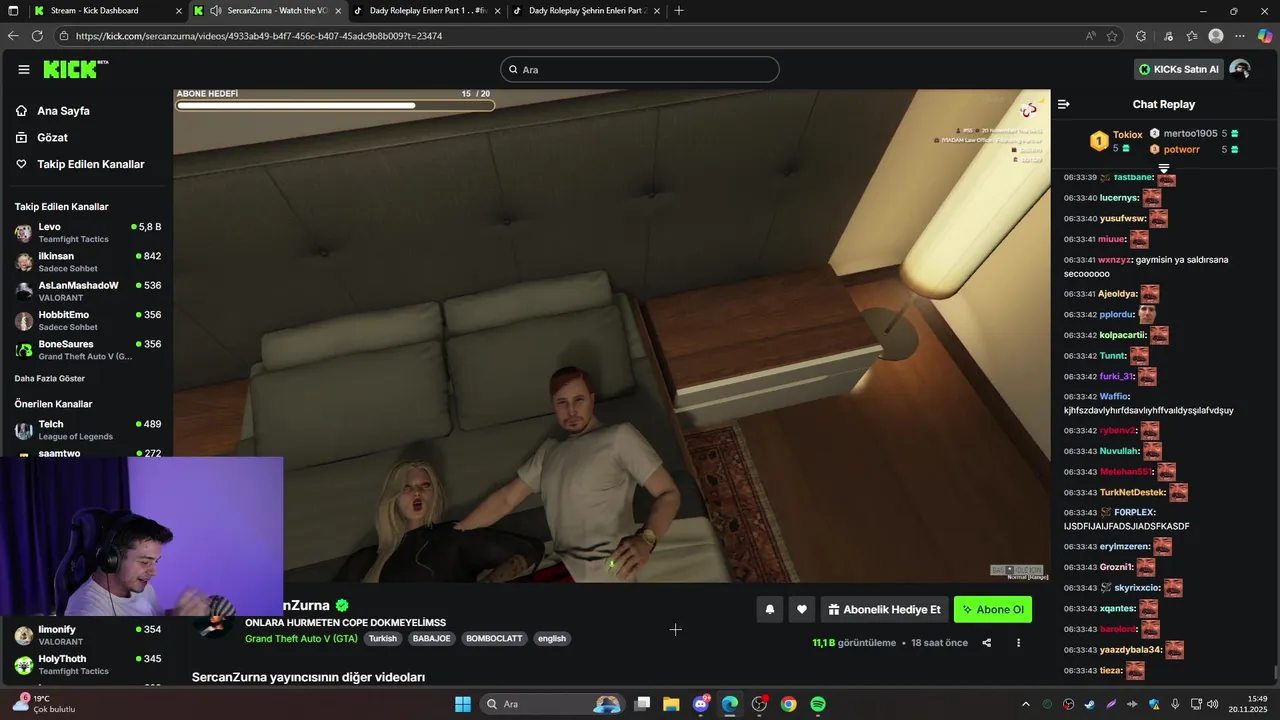Image resolution: width=1280 pixels, height=720 pixels.
Task: Open Edge settings and more menu
Action: coord(1241,36)
